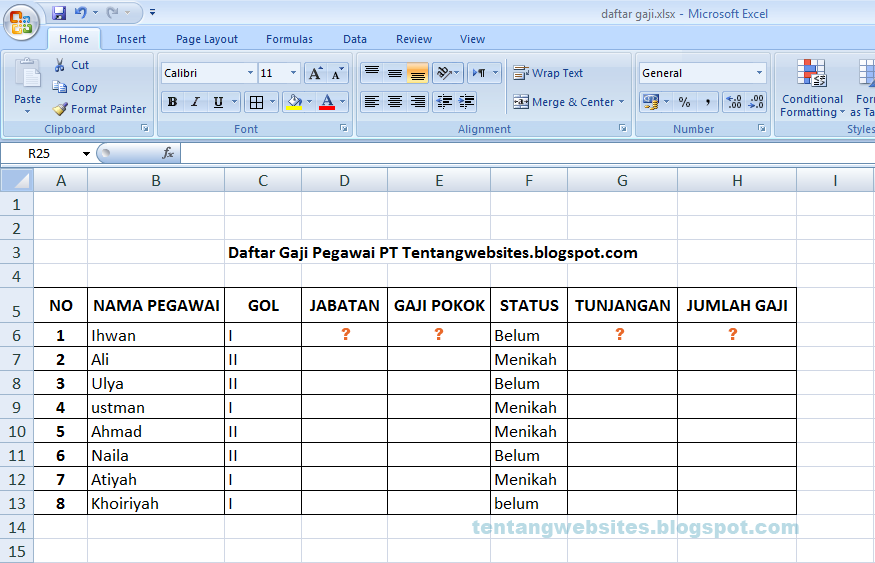This screenshot has width=875, height=563.
Task: Open the Alignment dialog launcher
Action: tap(623, 128)
